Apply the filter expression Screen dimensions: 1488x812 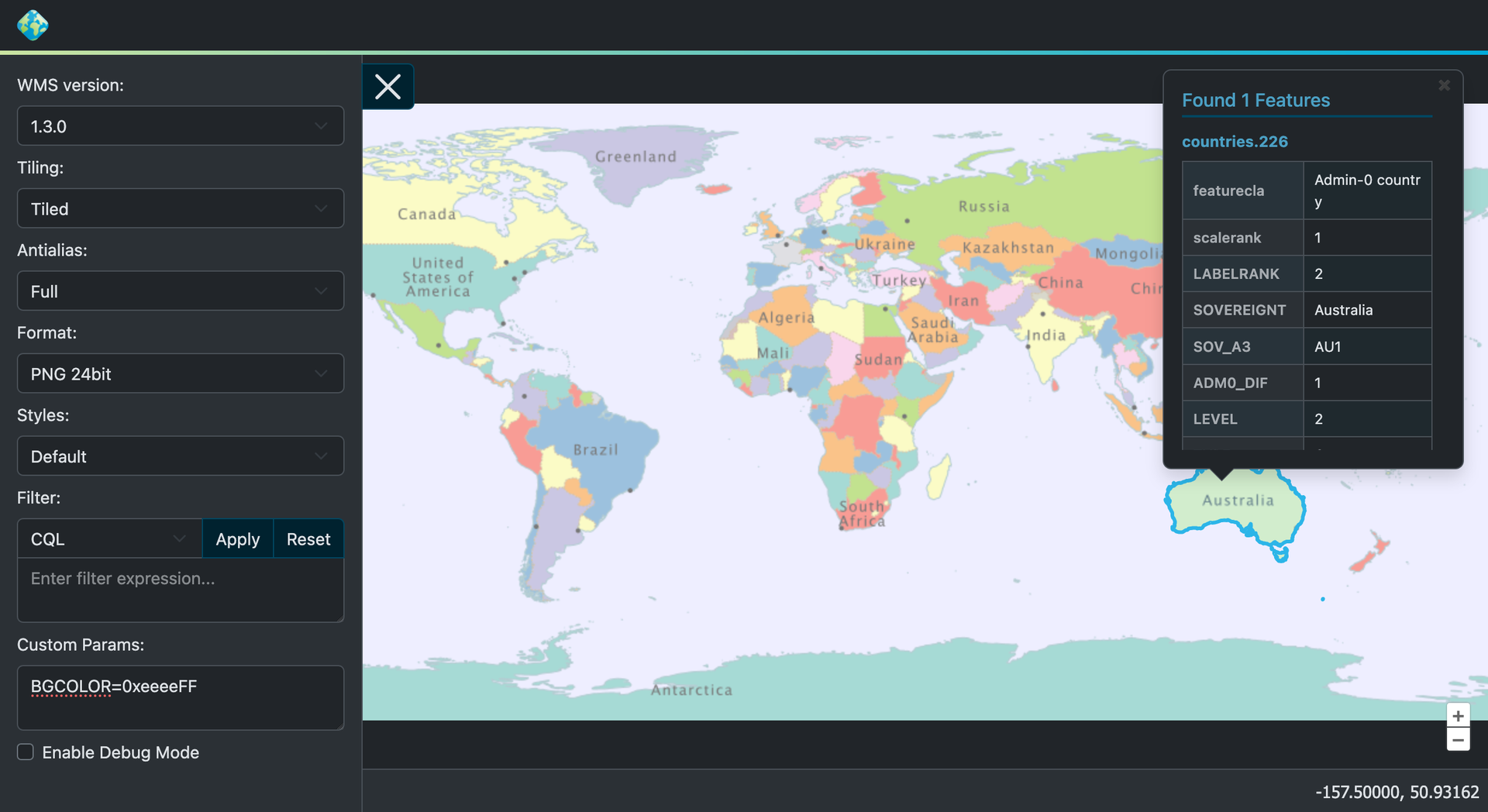click(x=238, y=539)
